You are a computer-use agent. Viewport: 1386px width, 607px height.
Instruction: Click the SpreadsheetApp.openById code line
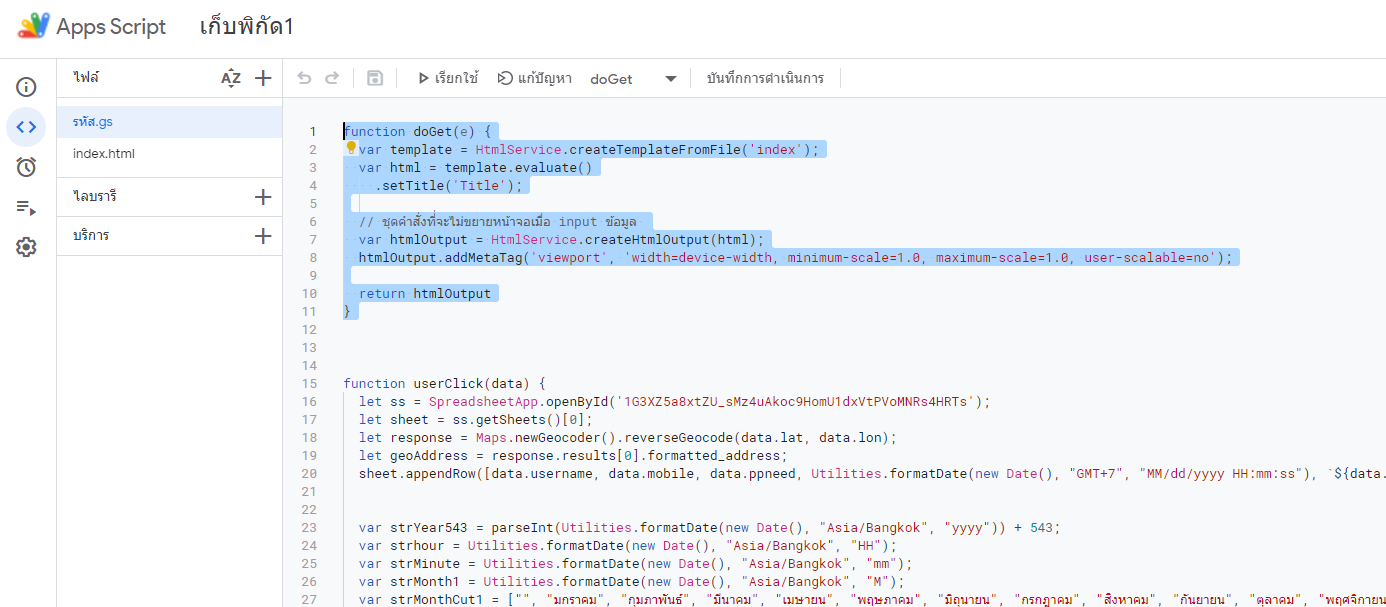point(675,401)
